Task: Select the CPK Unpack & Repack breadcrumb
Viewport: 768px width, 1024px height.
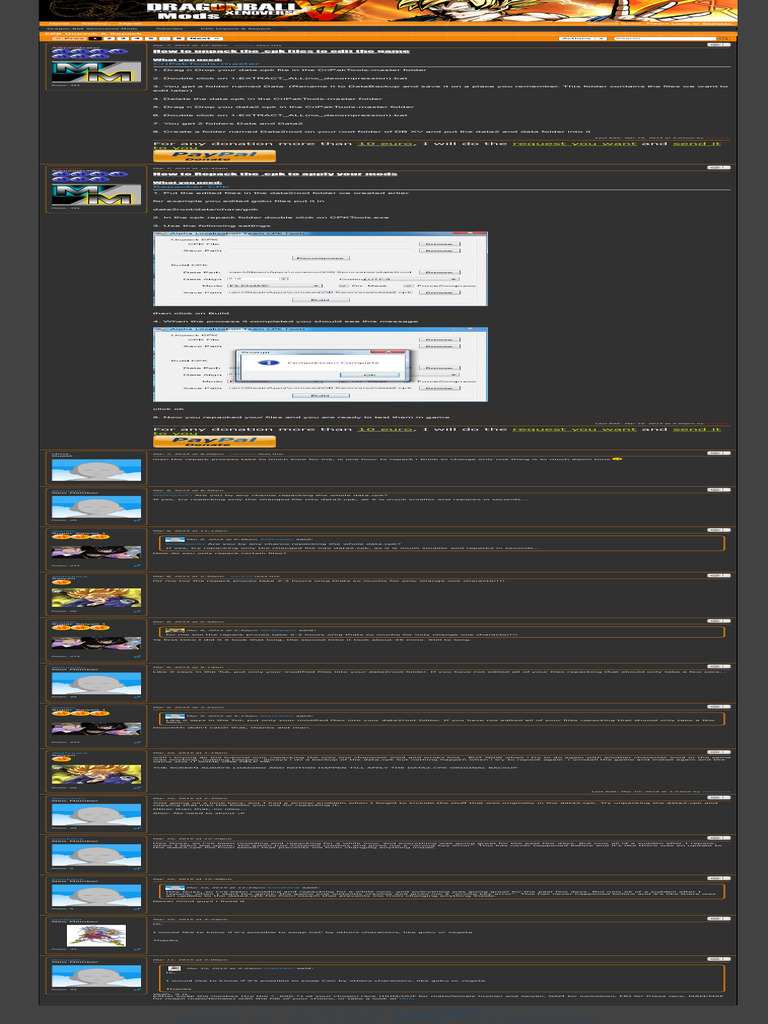Action: coord(236,29)
